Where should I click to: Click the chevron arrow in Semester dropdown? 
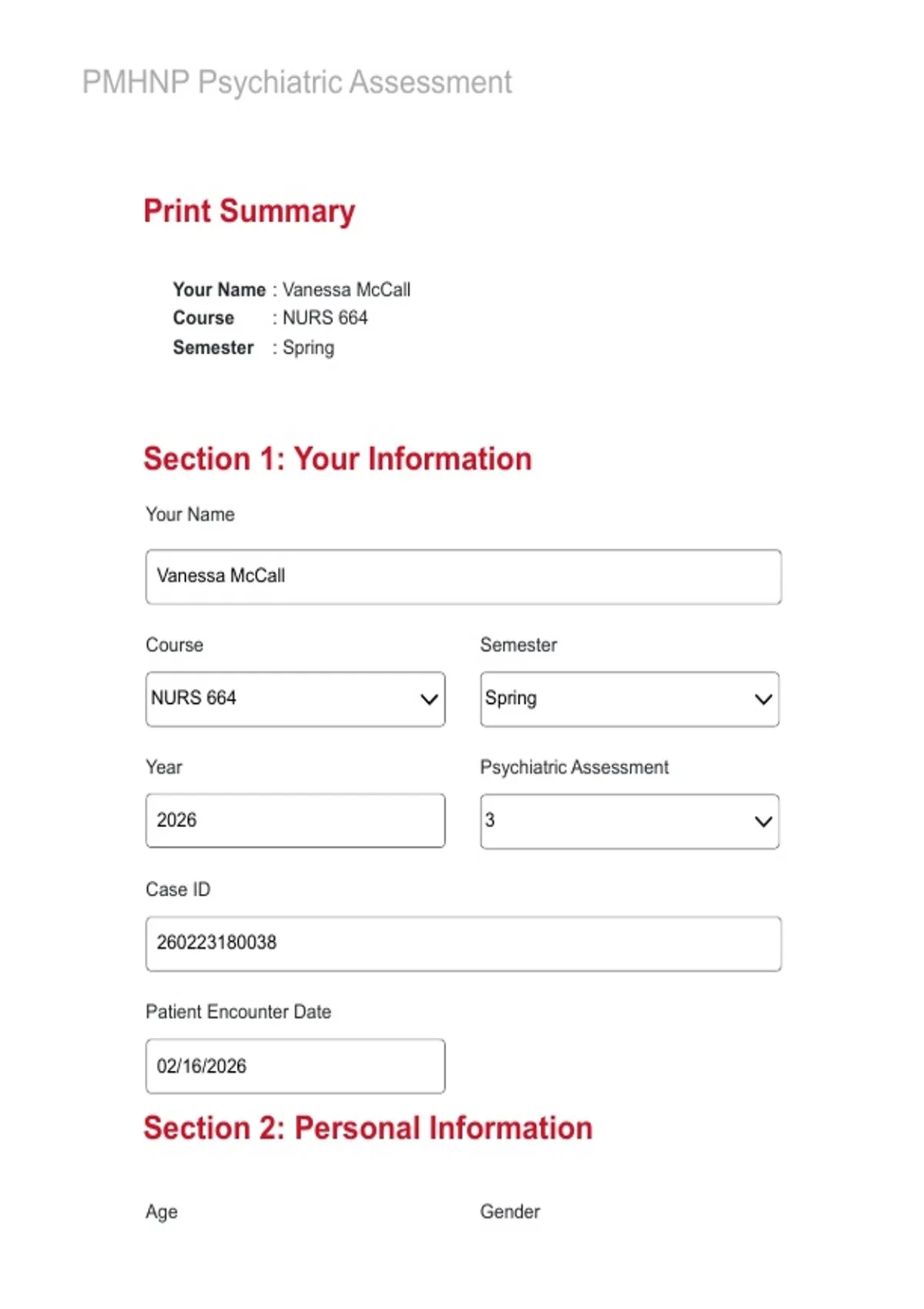pos(763,699)
